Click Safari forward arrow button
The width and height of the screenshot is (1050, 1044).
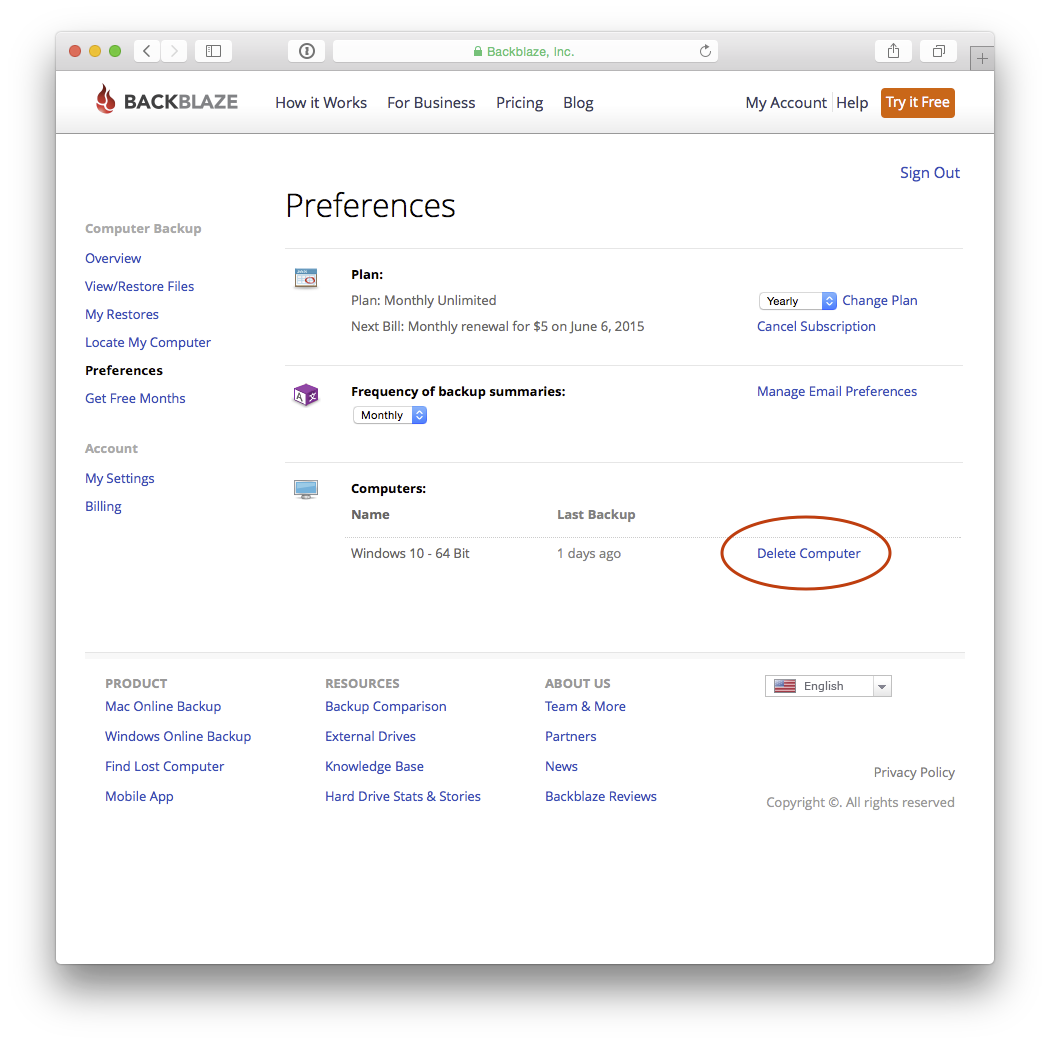tap(173, 51)
